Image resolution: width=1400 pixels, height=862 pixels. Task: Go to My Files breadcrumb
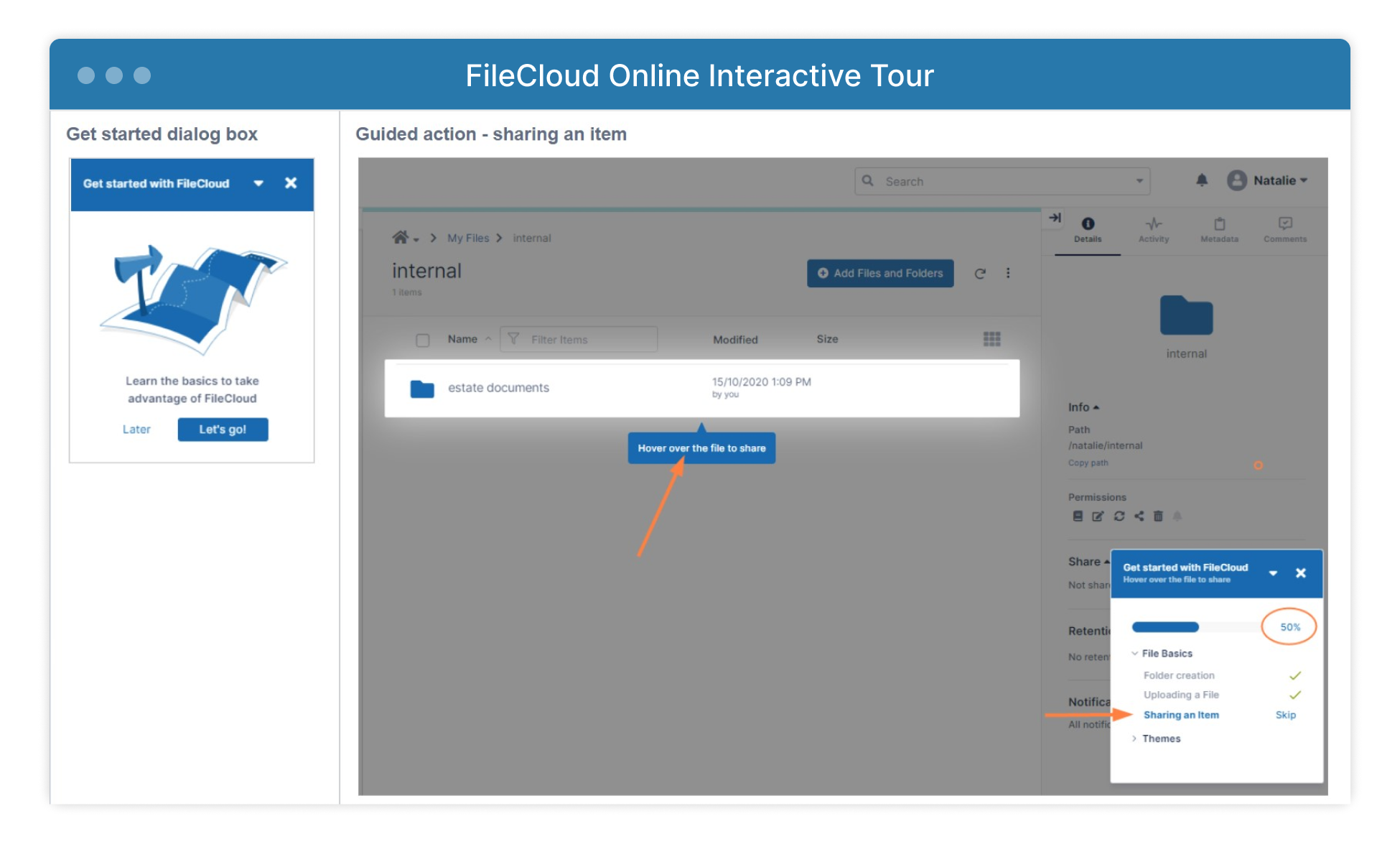pos(468,238)
